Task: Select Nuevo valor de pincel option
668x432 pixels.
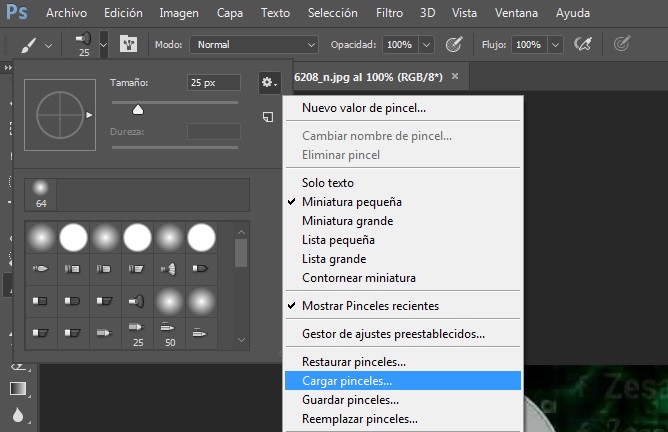Action: point(364,108)
